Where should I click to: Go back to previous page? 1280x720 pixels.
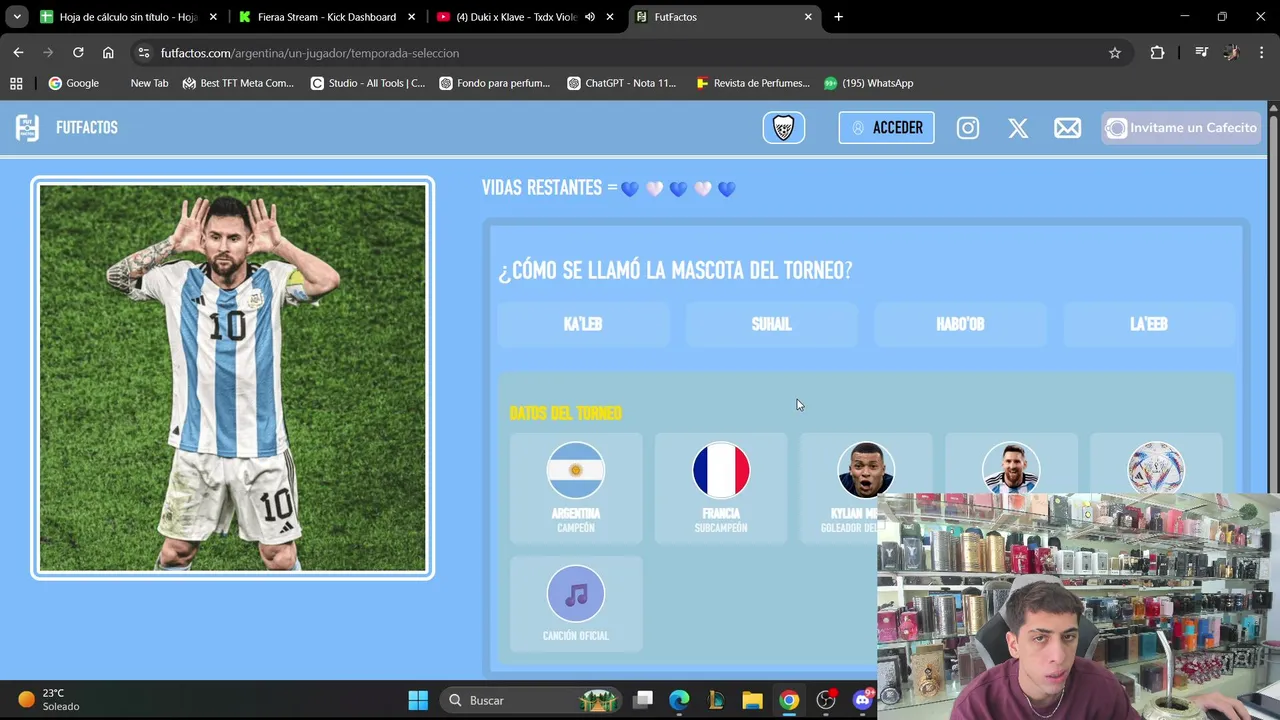18,53
